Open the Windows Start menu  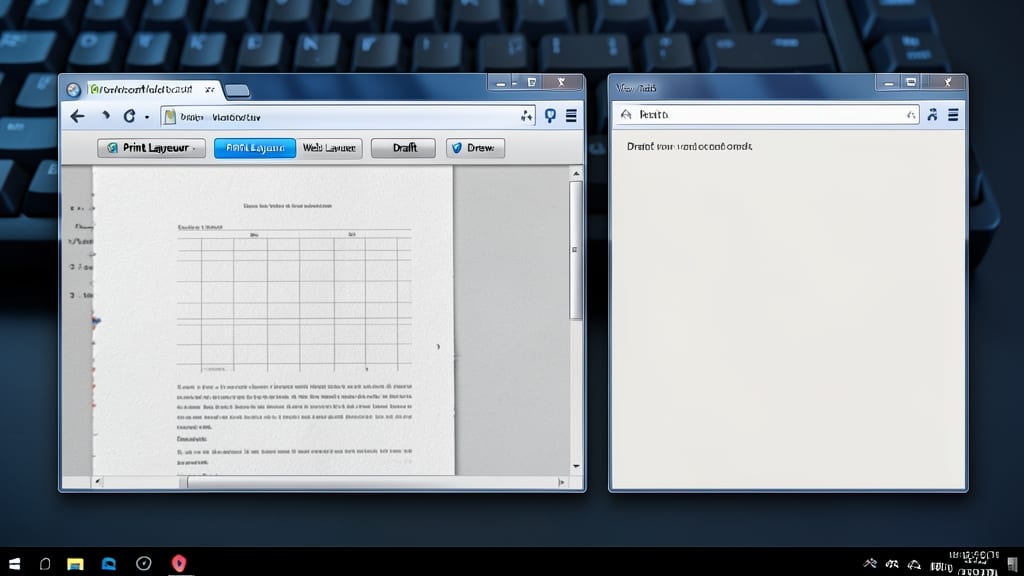(x=14, y=564)
